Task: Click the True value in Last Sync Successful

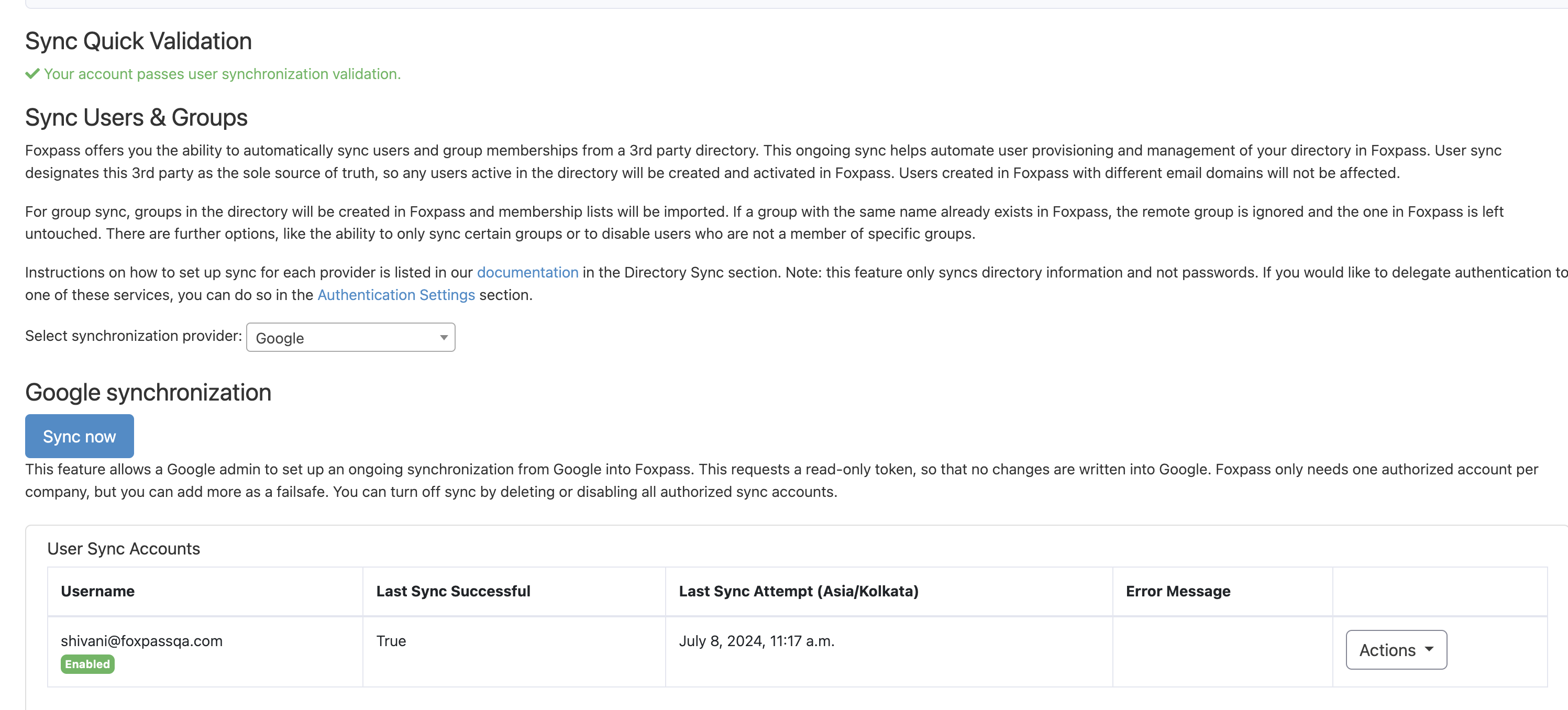Action: point(391,641)
